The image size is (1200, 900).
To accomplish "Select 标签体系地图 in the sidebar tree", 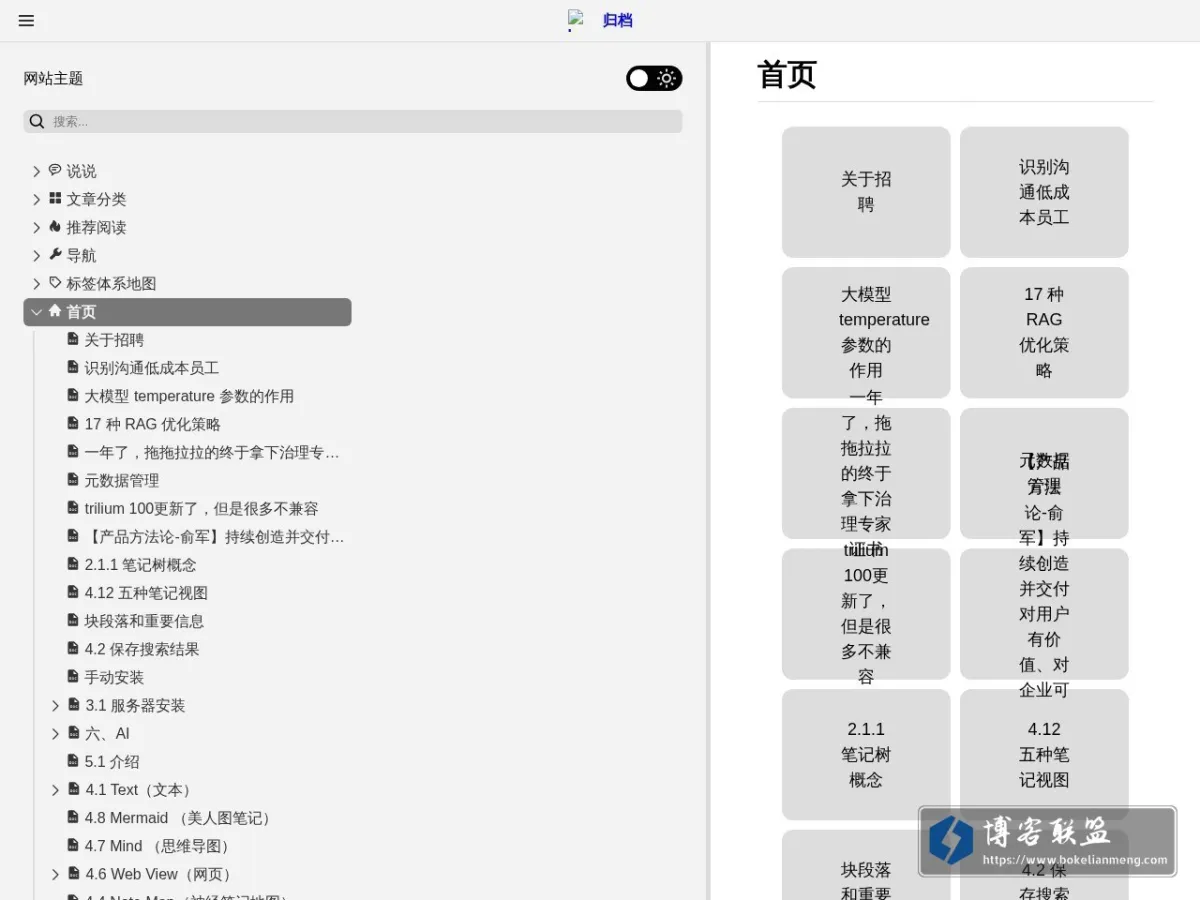I will point(111,283).
